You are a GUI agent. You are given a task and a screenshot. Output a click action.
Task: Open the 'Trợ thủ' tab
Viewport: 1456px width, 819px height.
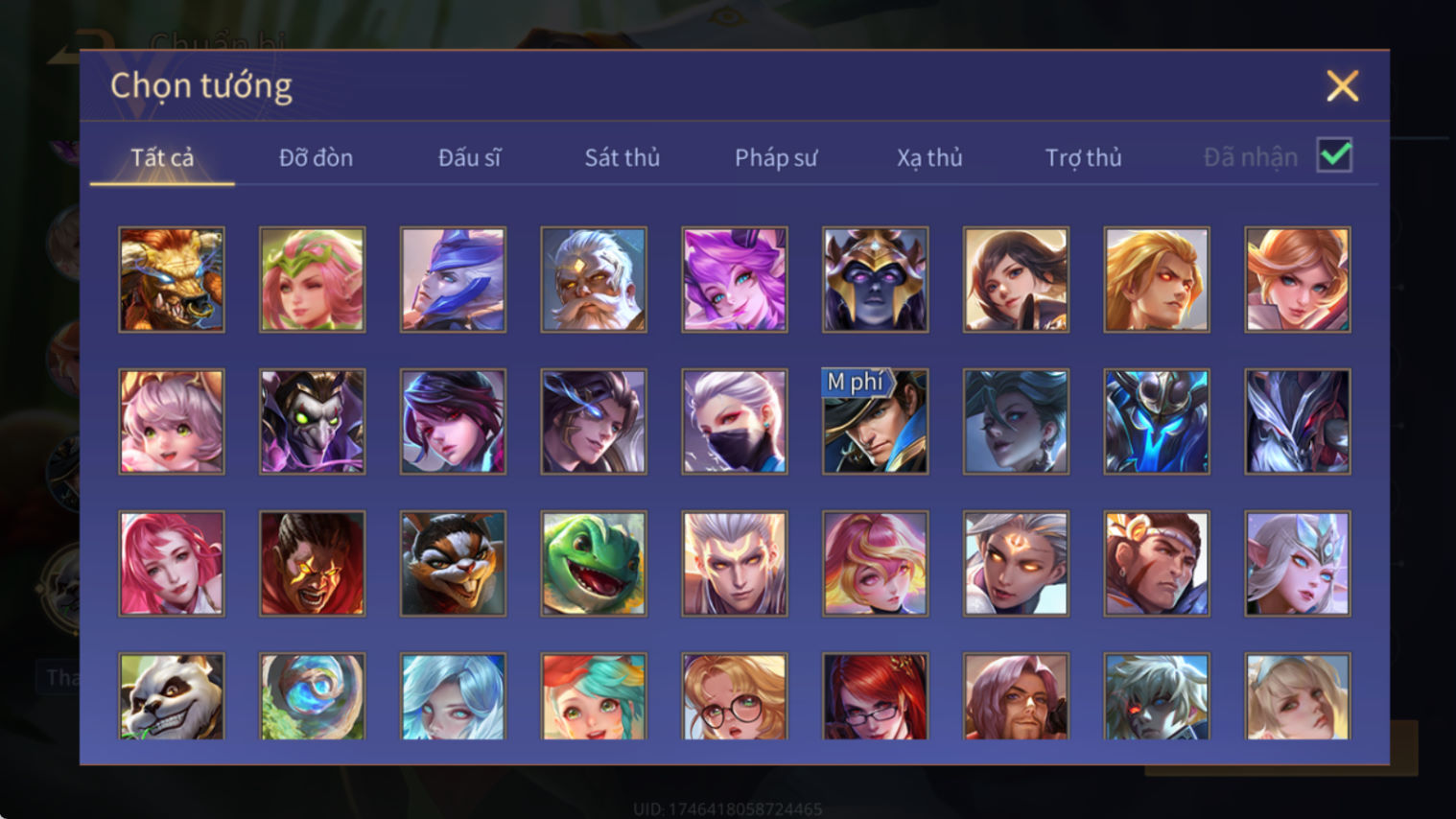click(x=1083, y=157)
